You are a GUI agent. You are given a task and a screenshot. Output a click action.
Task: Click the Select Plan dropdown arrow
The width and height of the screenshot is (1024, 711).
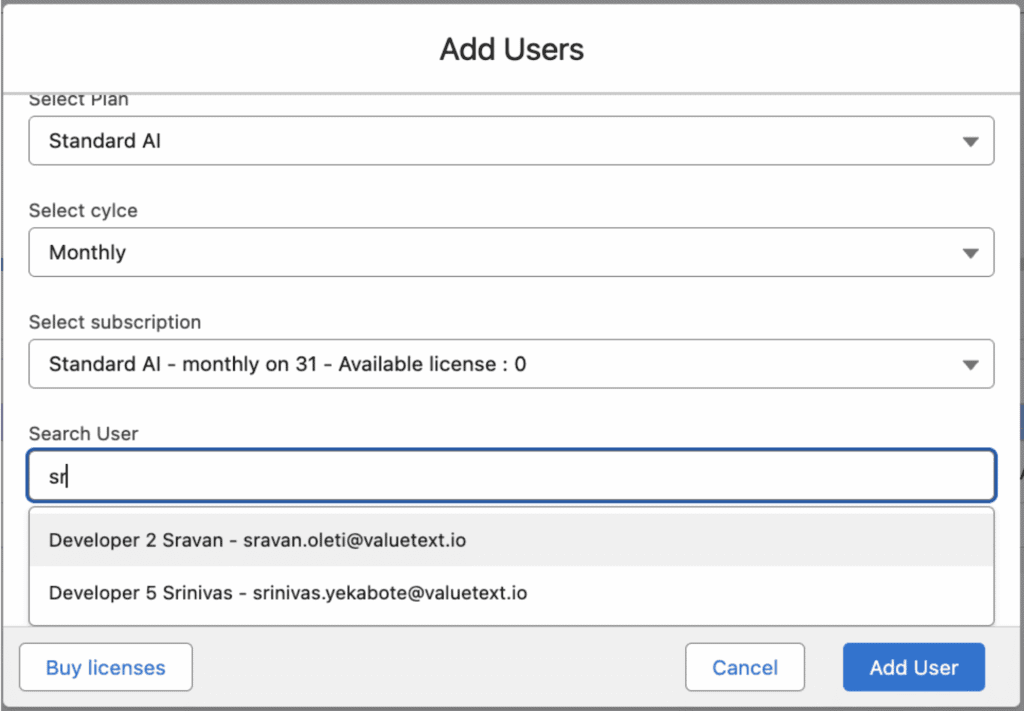pyautogui.click(x=969, y=142)
